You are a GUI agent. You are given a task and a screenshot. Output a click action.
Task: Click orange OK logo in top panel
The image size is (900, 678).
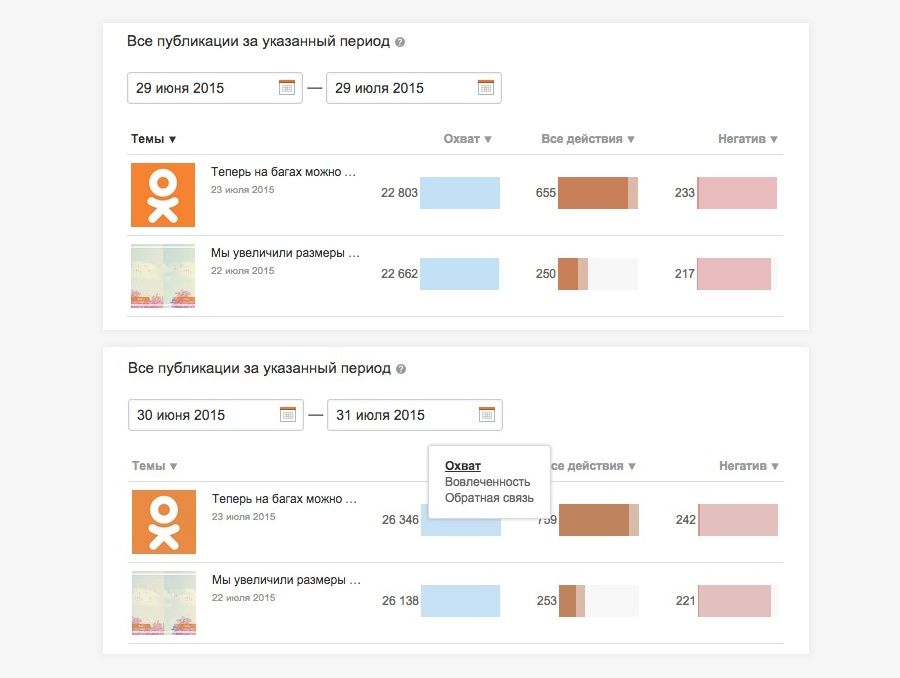coord(163,195)
